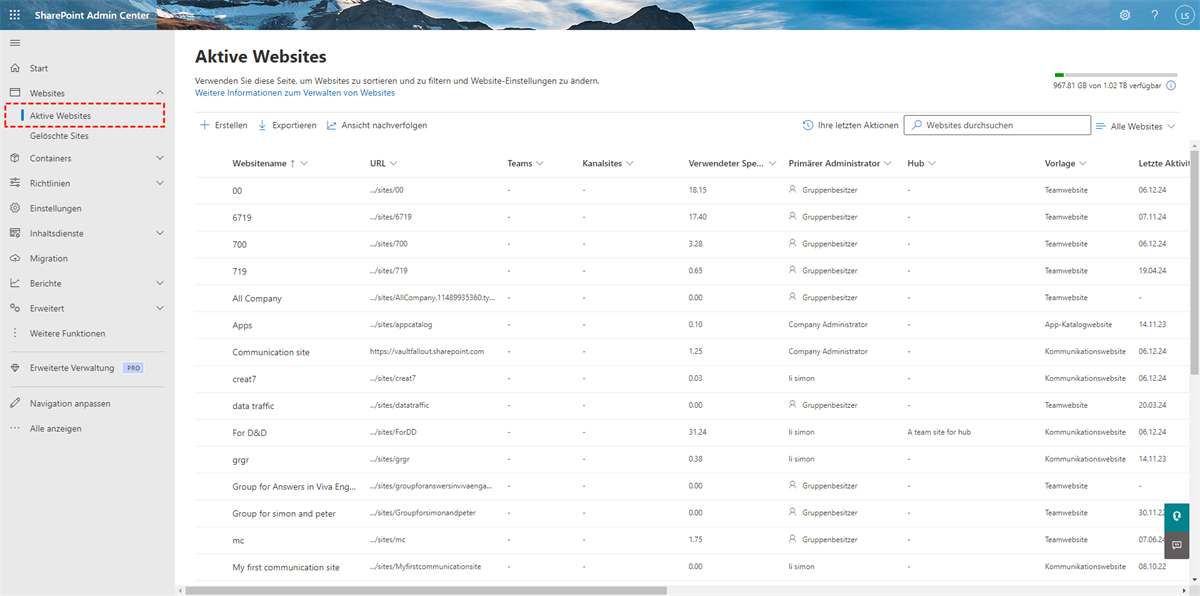
Task: Click the teal help assistant floating icon
Action: [x=1177, y=516]
